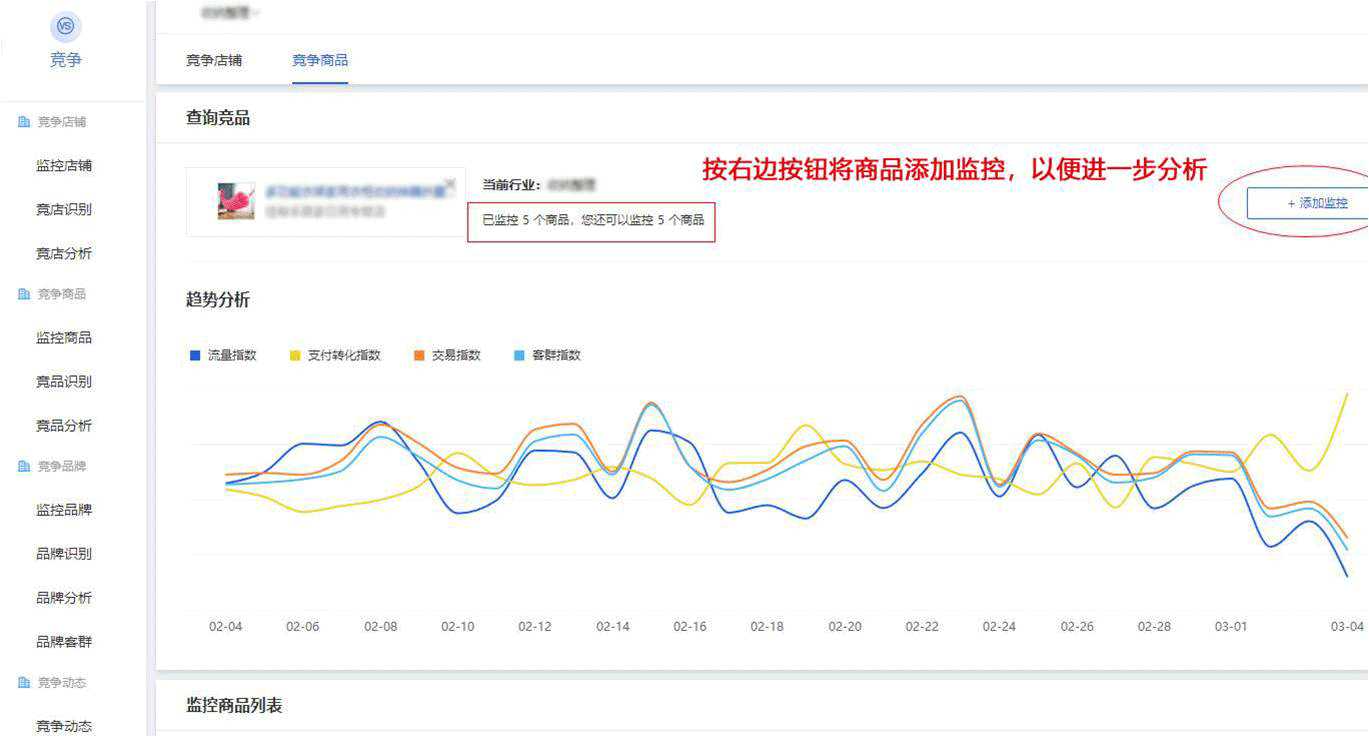This screenshot has width=1369, height=737.
Task: Click the light blue 客群指数 color swatch
Action: [518, 355]
